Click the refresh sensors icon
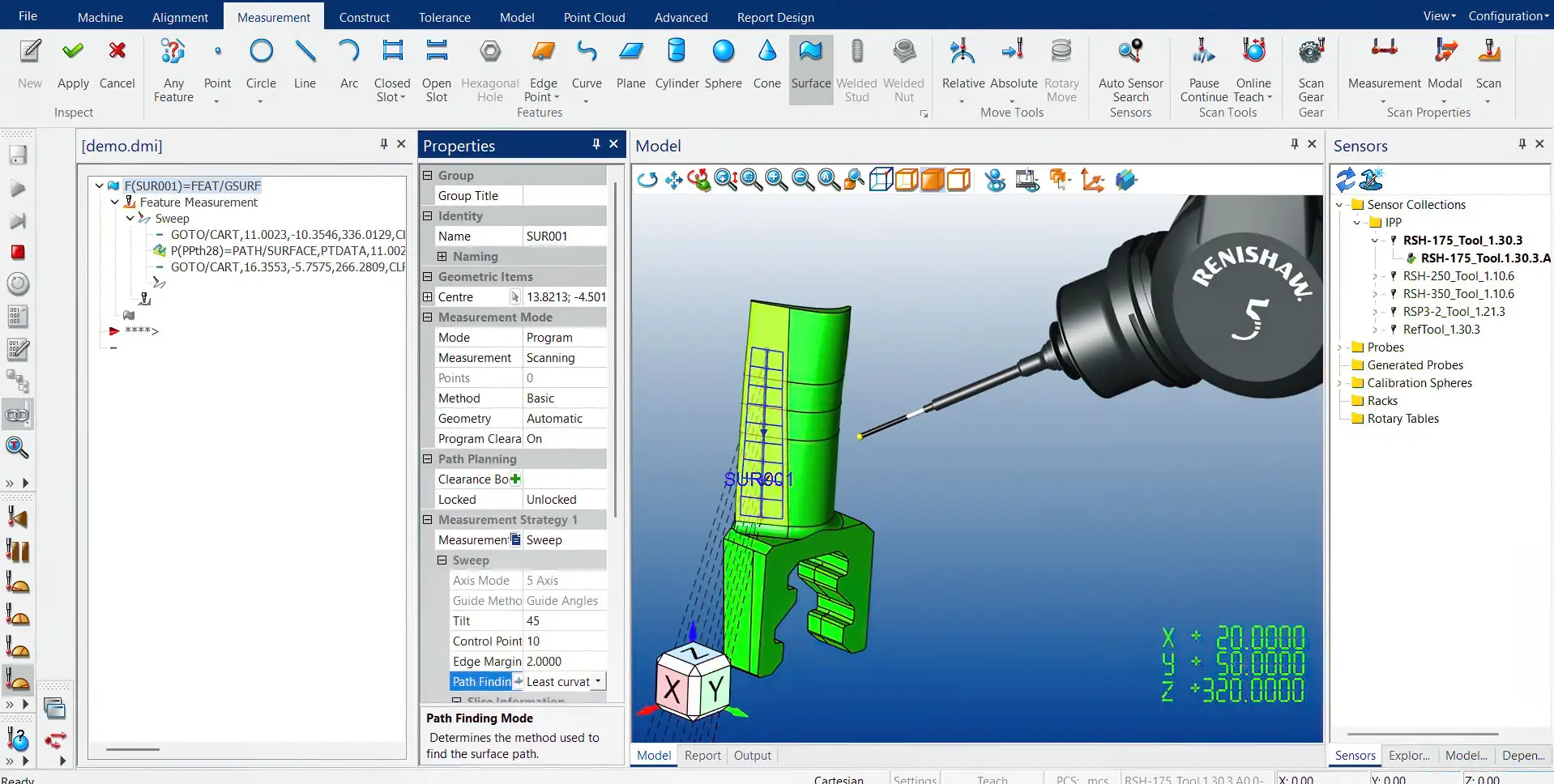The height and width of the screenshot is (784, 1554). [1346, 180]
